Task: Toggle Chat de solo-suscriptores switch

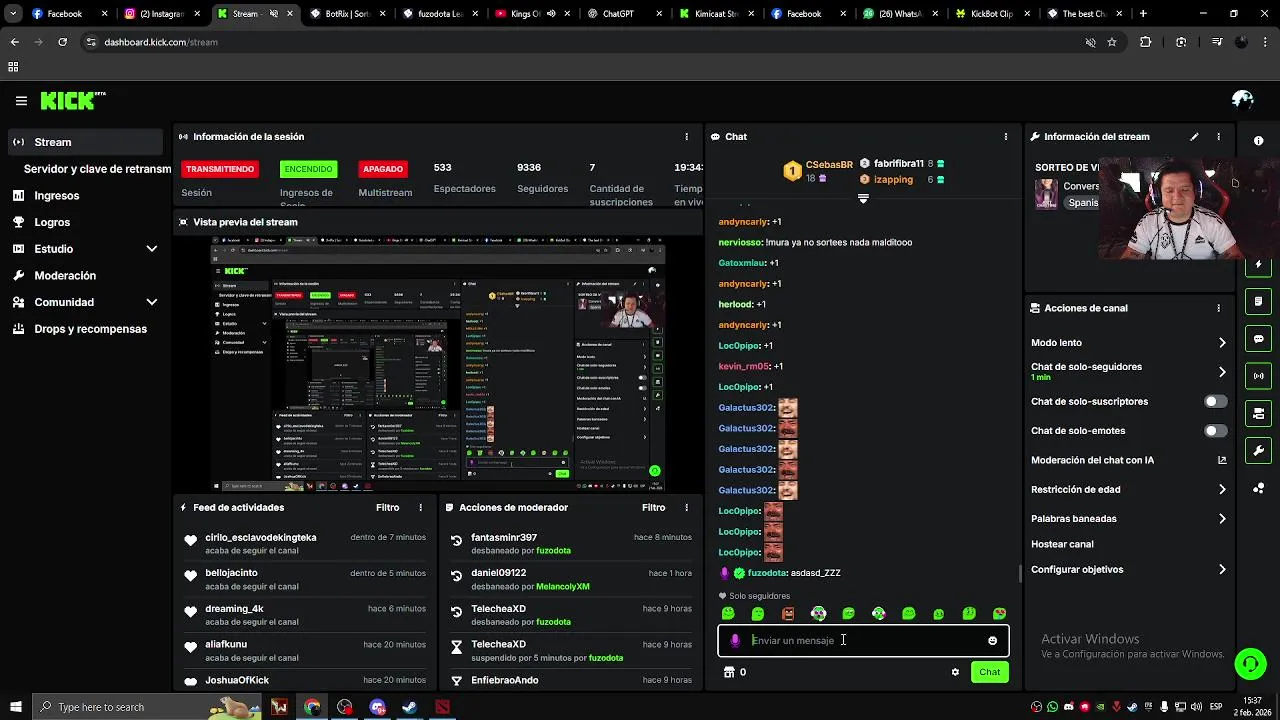Action: click(1215, 401)
